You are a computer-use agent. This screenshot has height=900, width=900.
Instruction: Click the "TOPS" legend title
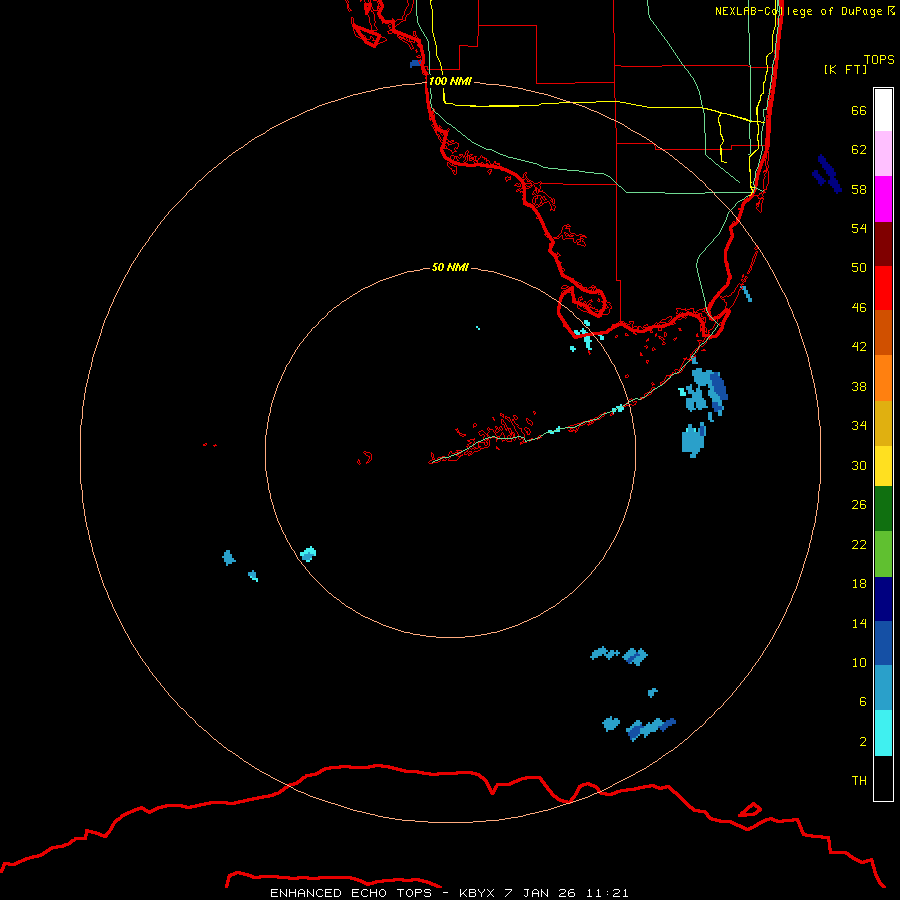tap(879, 60)
